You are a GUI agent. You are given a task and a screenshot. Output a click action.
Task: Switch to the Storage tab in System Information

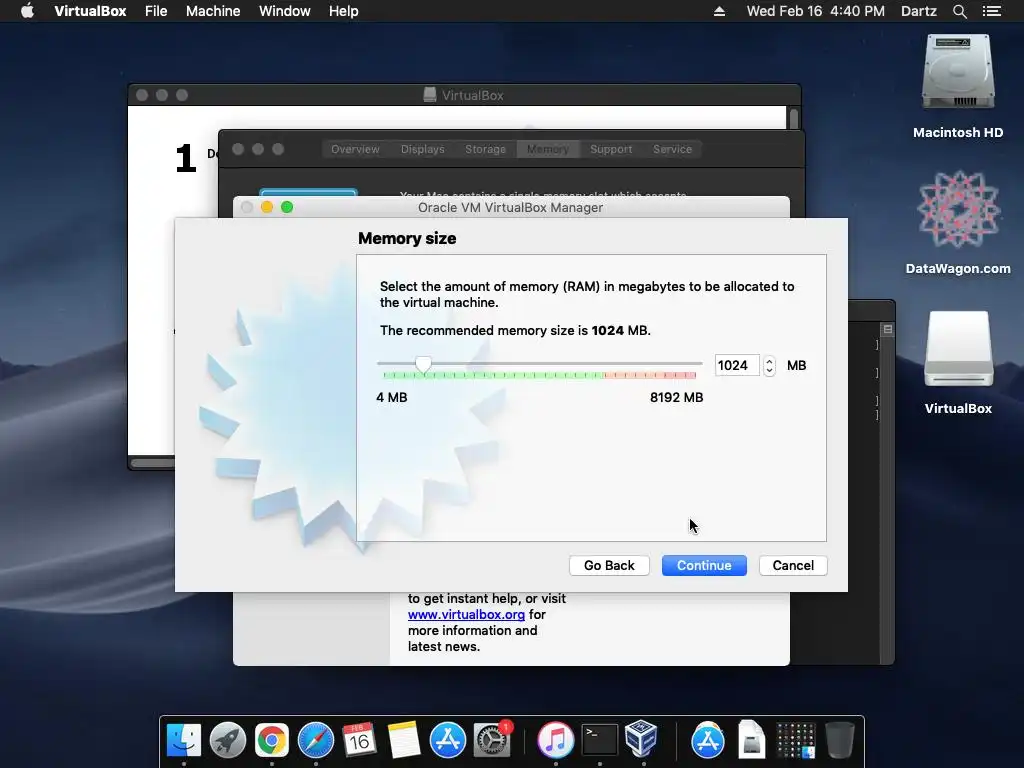485,149
